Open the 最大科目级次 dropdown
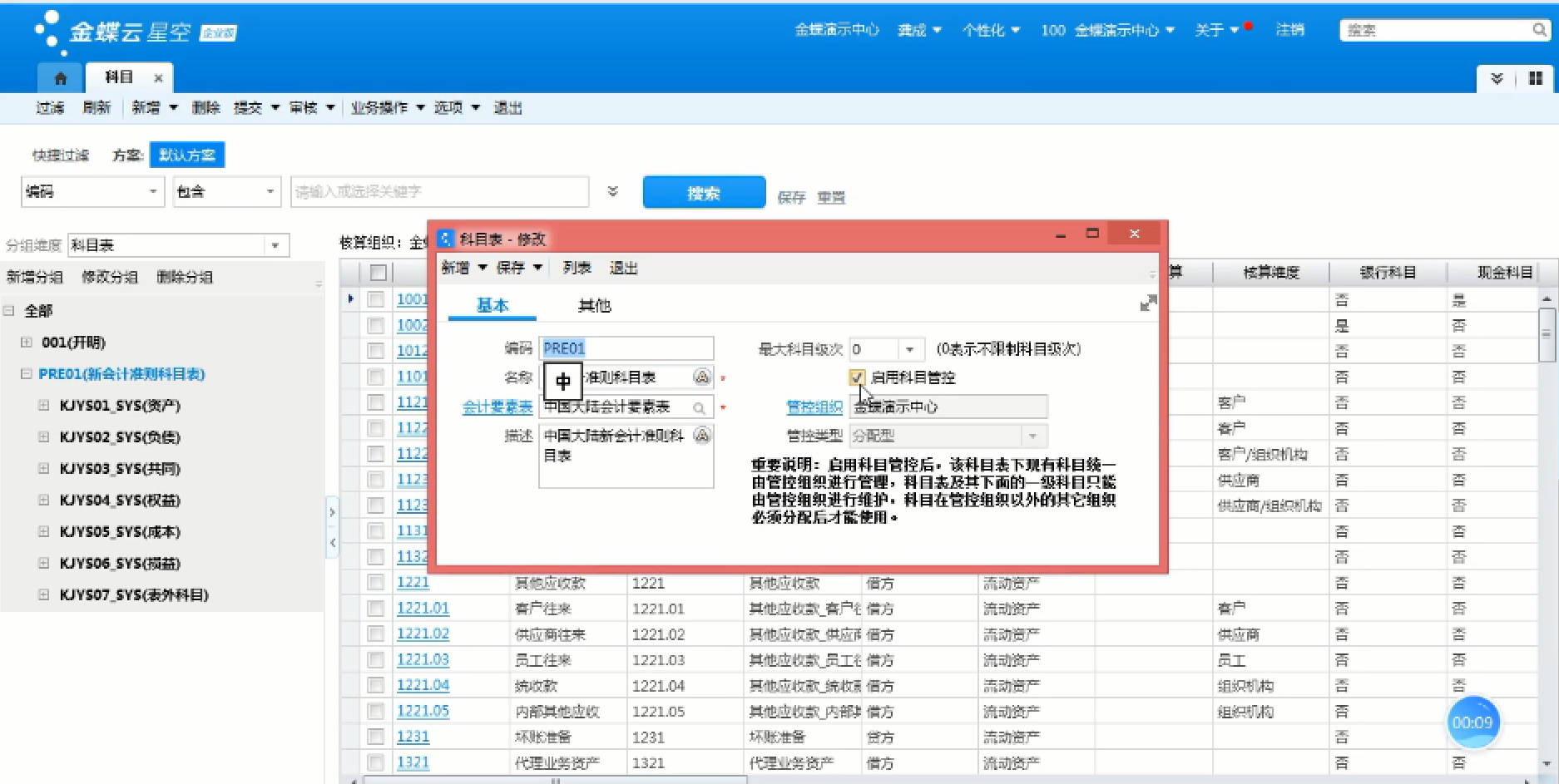Viewport: 1559px width, 784px height. pos(909,349)
